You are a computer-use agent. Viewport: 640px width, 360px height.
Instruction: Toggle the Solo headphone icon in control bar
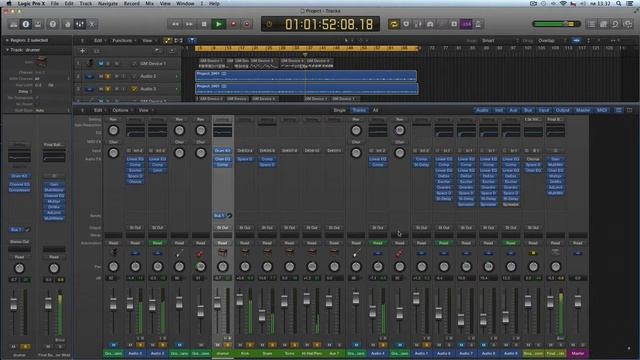(430, 24)
